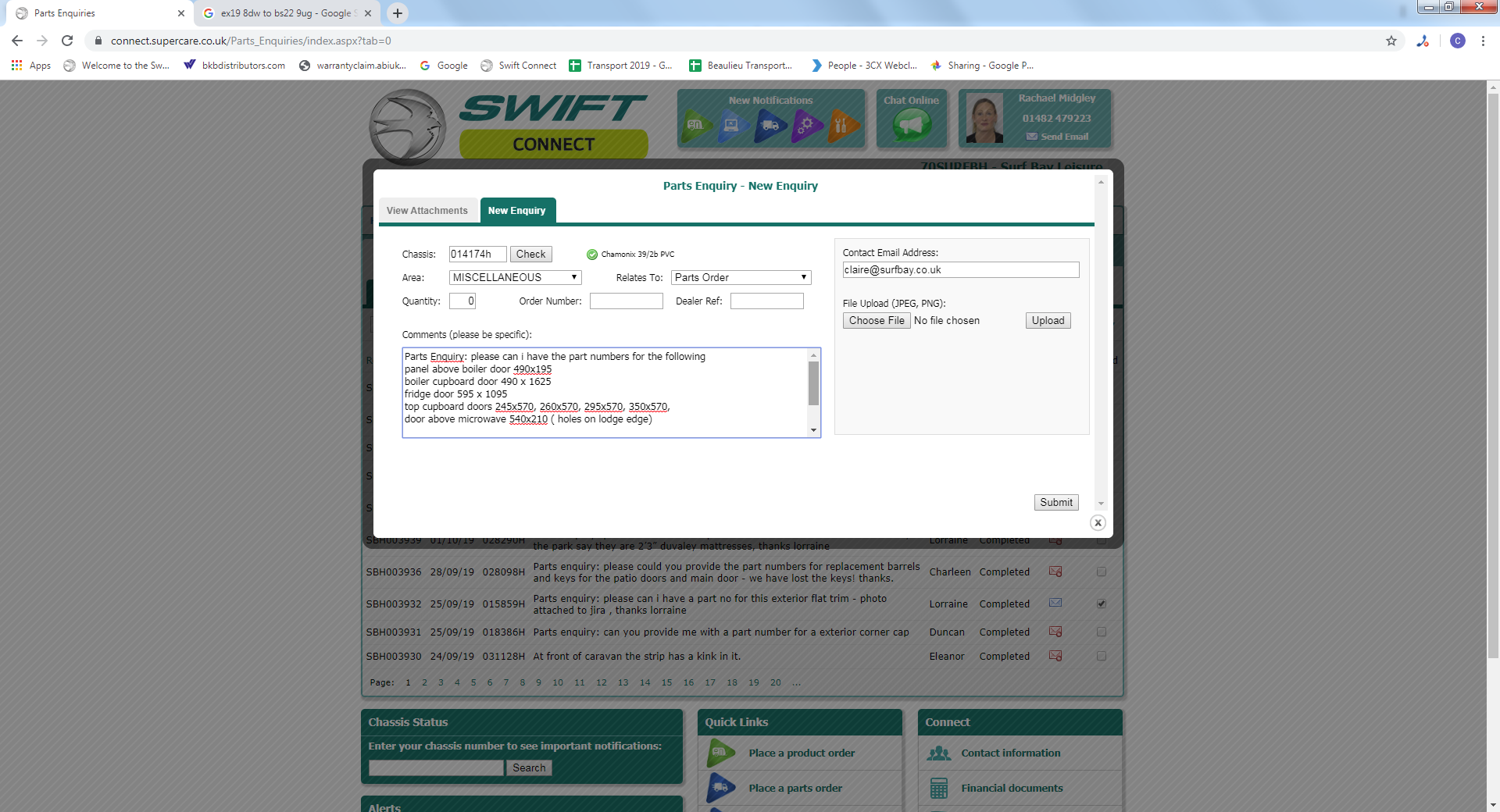
Task: Click the Rachael Midgley contact photo
Action: point(984,118)
